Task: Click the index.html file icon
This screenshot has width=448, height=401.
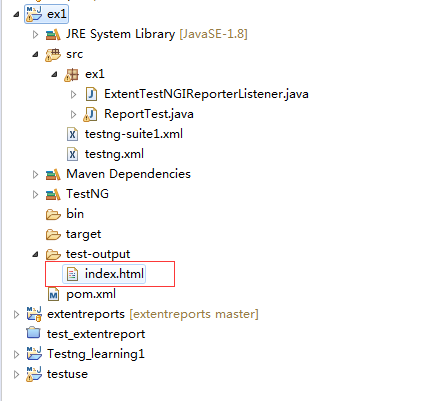Action: (x=72, y=274)
